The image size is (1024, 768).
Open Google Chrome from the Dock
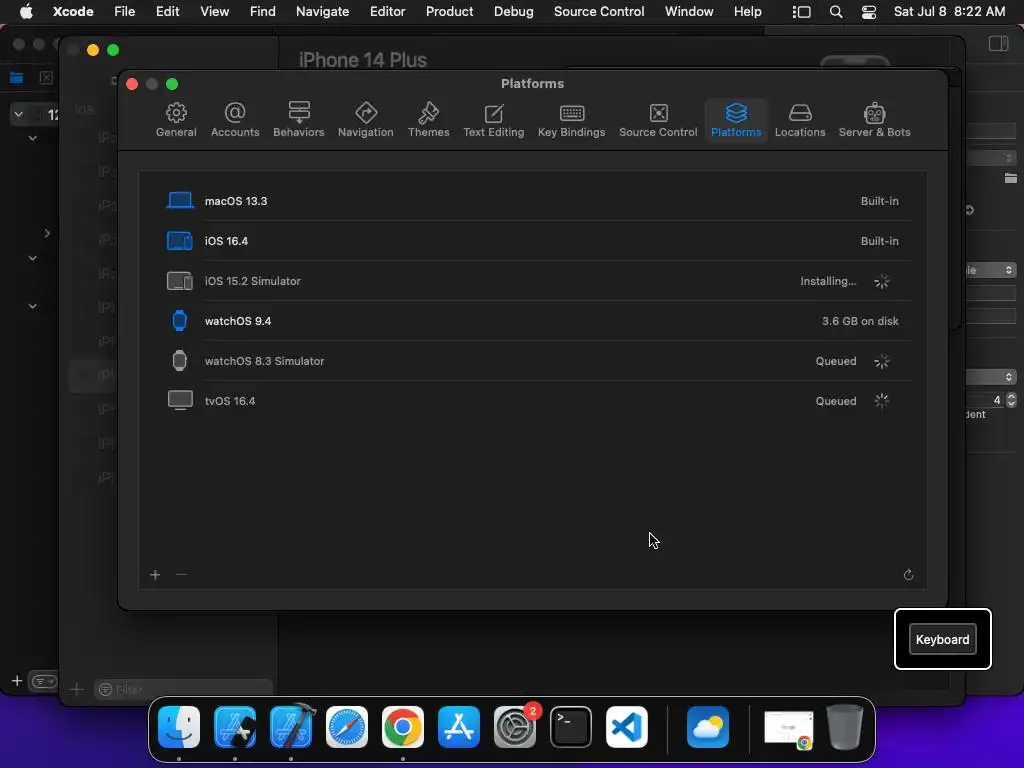click(x=402, y=727)
